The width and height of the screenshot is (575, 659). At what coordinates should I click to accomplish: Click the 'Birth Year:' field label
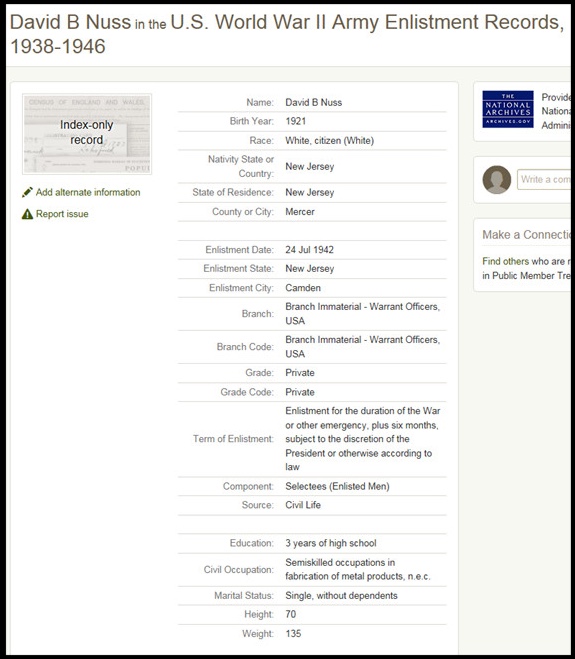[x=251, y=121]
